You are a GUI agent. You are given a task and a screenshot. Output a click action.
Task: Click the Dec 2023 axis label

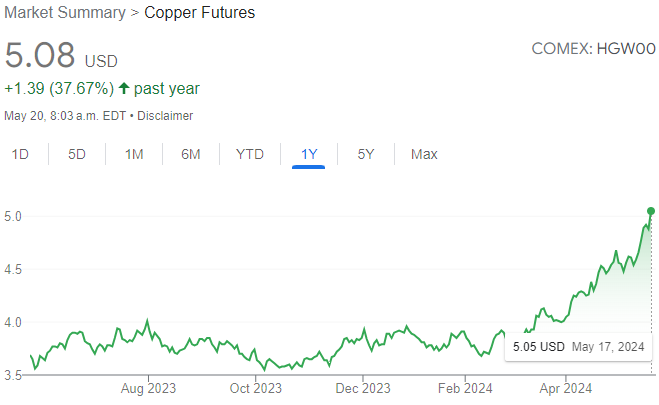coord(362,388)
